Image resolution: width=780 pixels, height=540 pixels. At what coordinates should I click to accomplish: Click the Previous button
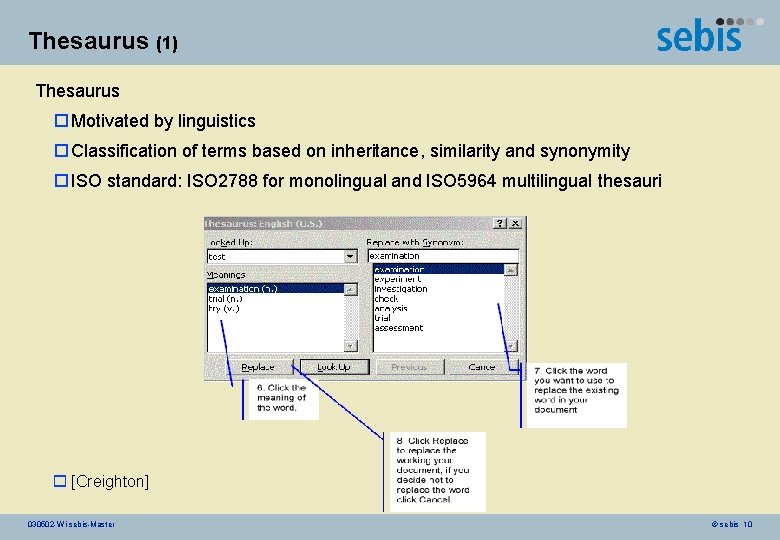click(409, 367)
